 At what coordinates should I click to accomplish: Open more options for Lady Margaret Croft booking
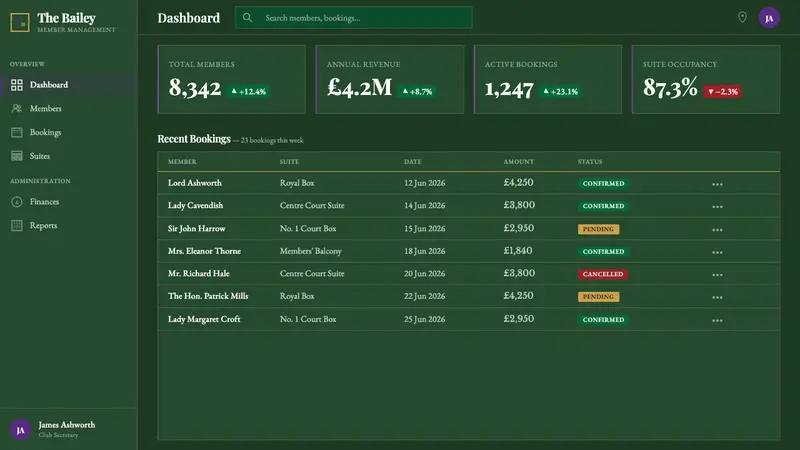click(x=717, y=320)
